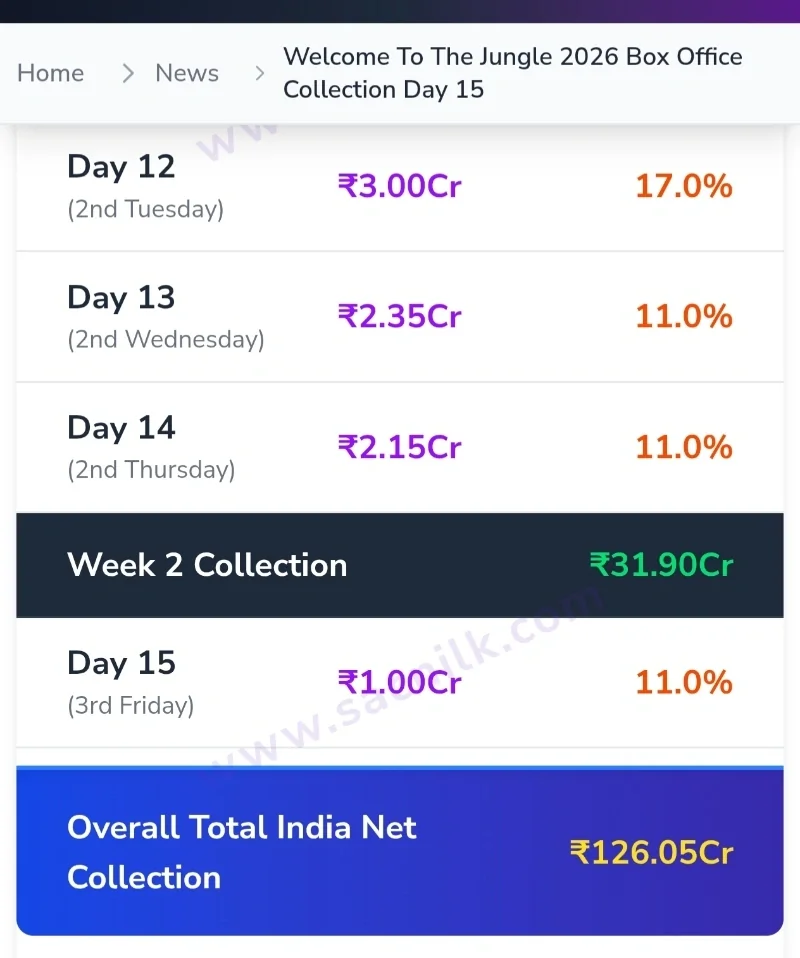Click the 17.0% occupancy value for Day 12
The image size is (800, 958).
tap(684, 186)
